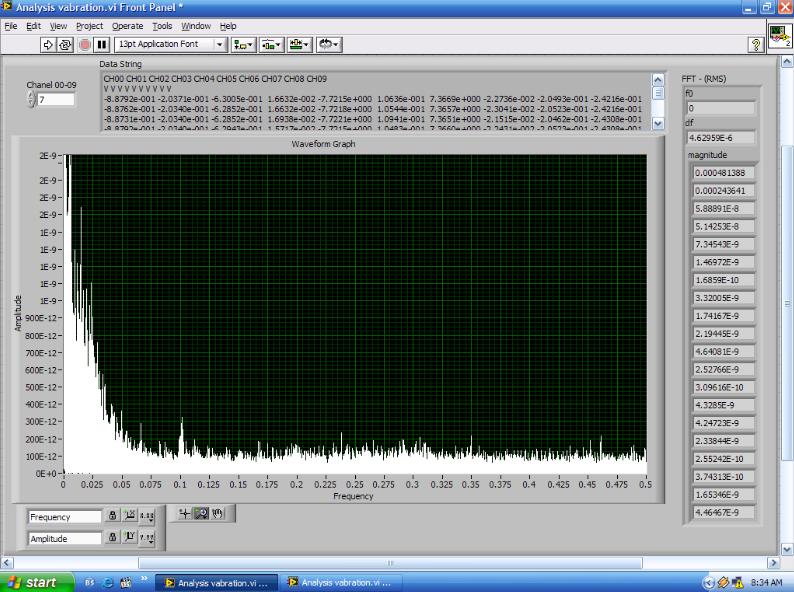Select the graph panning hand tool
The image size is (794, 592).
click(x=217, y=513)
